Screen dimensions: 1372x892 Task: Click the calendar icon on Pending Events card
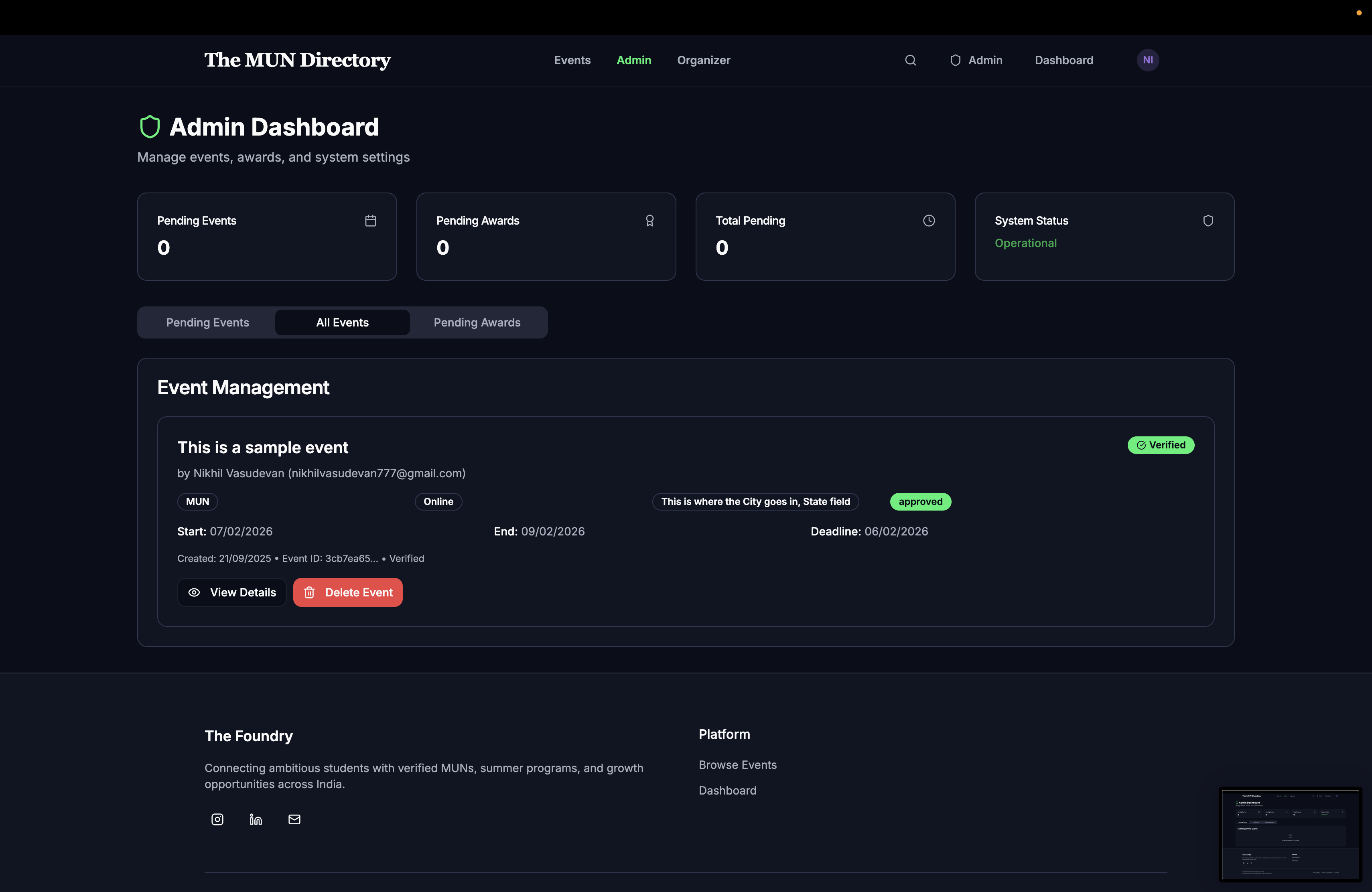tap(371, 221)
